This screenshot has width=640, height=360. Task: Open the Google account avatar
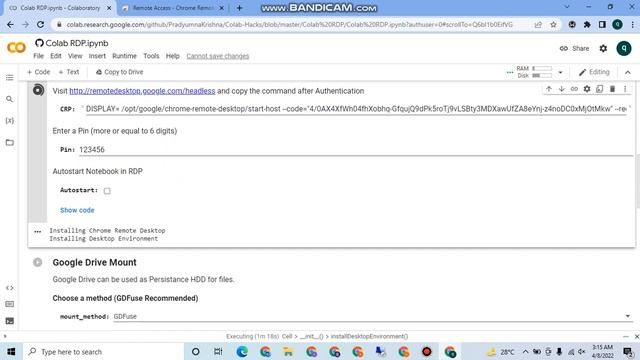click(624, 49)
